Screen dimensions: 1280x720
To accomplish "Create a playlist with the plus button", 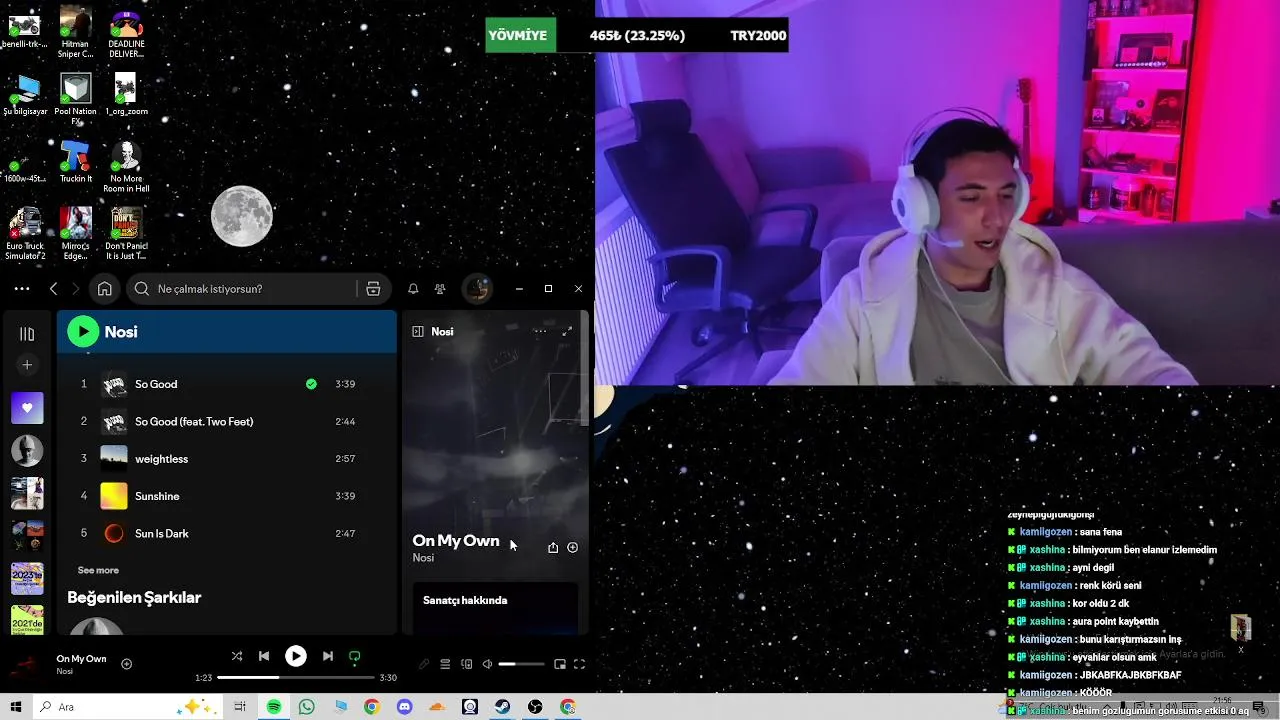I will [x=27, y=365].
